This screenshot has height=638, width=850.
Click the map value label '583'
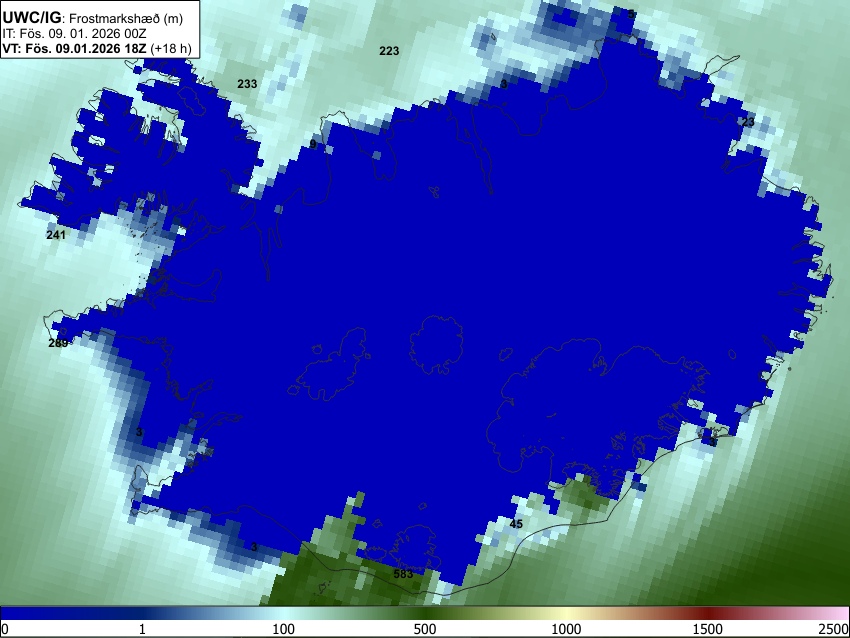pos(403,574)
